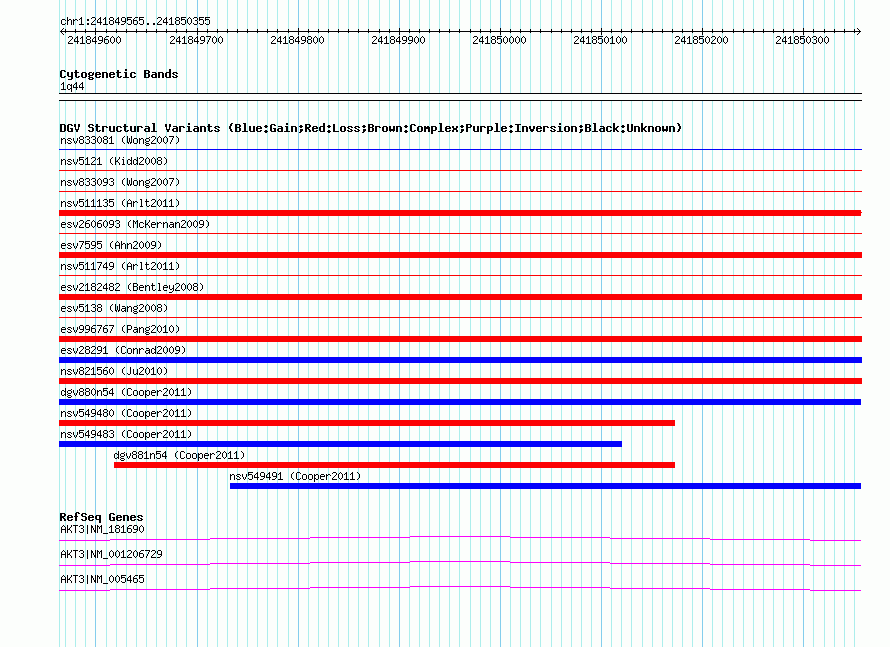Click the RefSeq Genes track heading

pos(101,517)
